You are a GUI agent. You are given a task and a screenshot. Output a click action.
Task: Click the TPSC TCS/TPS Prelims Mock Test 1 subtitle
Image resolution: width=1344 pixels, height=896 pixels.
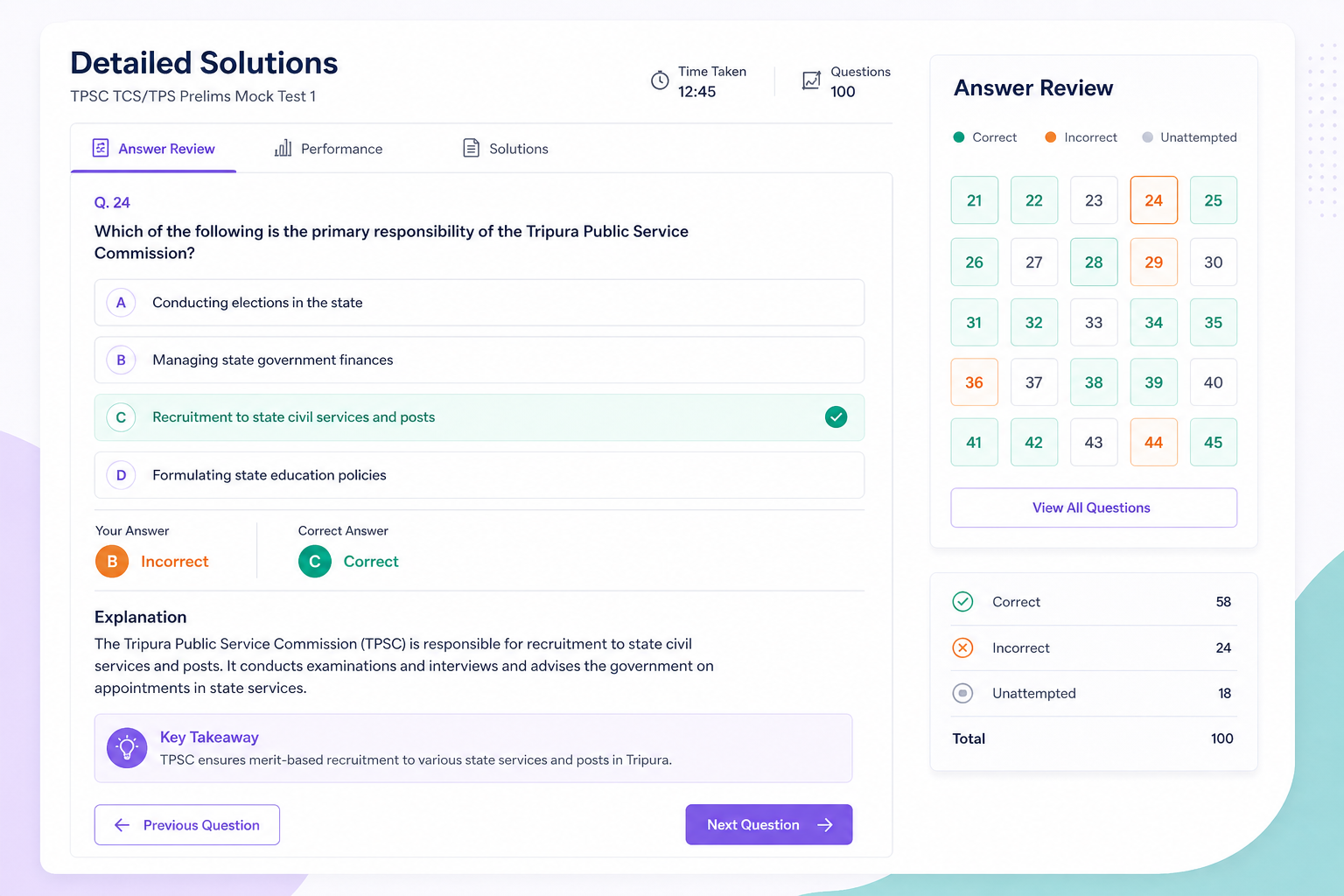pos(193,96)
